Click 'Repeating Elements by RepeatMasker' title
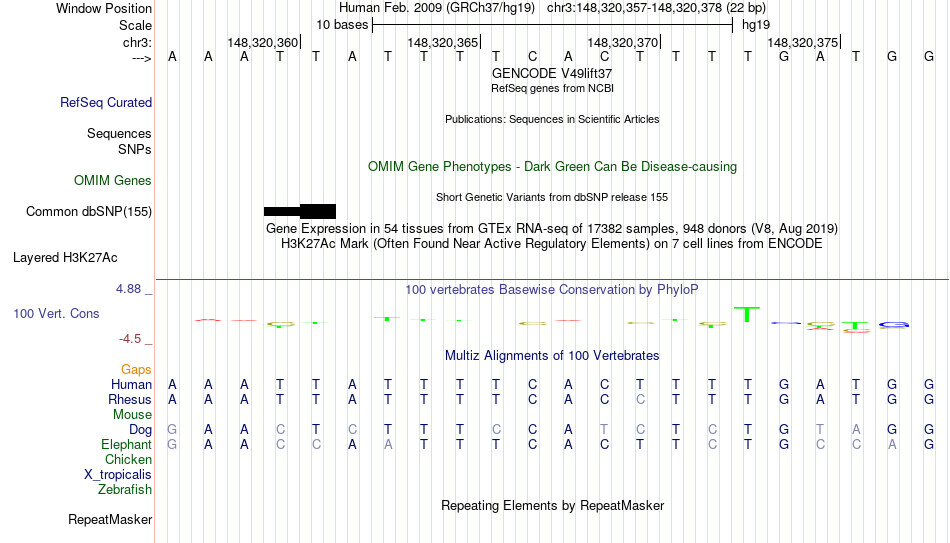This screenshot has height=543, width=950. coord(553,505)
